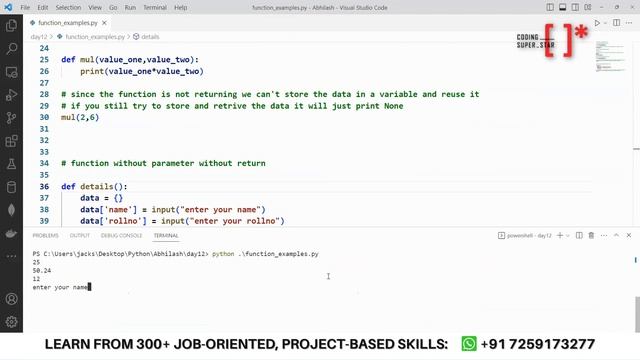The height and width of the screenshot is (360, 640).
Task: Open editor More Actions ellipsis
Action: tap(629, 23)
